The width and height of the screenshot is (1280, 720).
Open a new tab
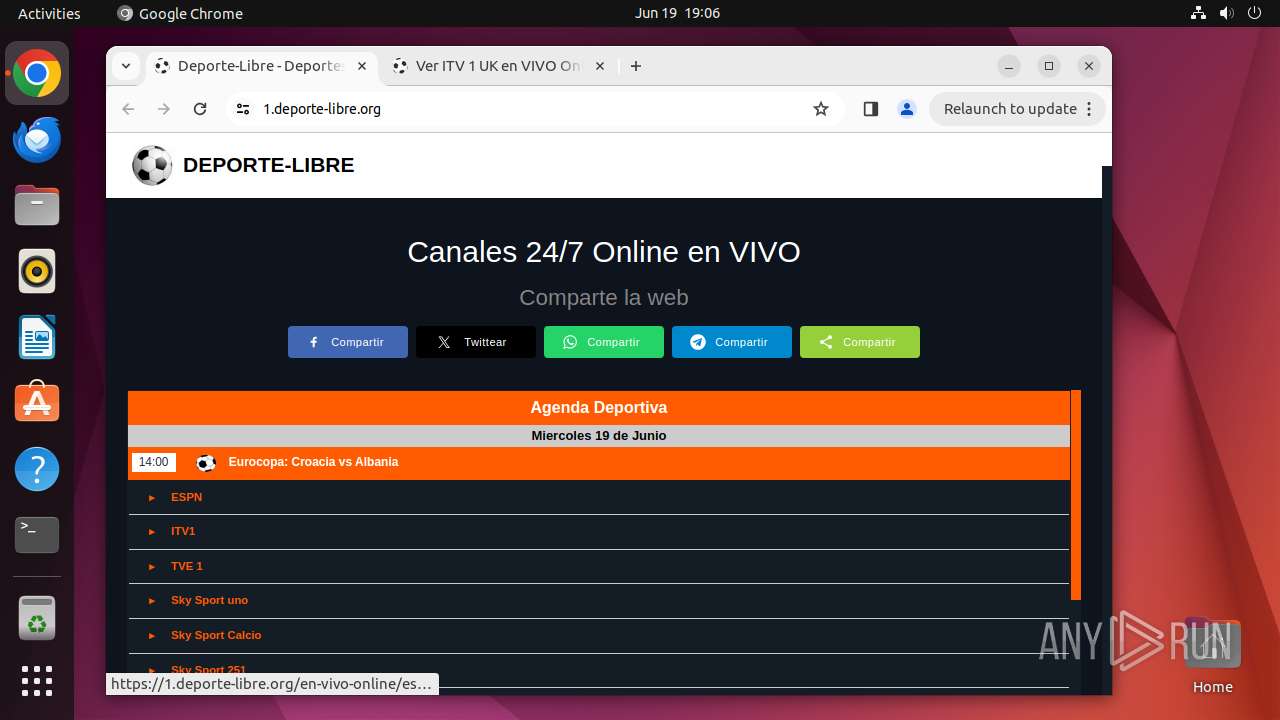coord(636,66)
